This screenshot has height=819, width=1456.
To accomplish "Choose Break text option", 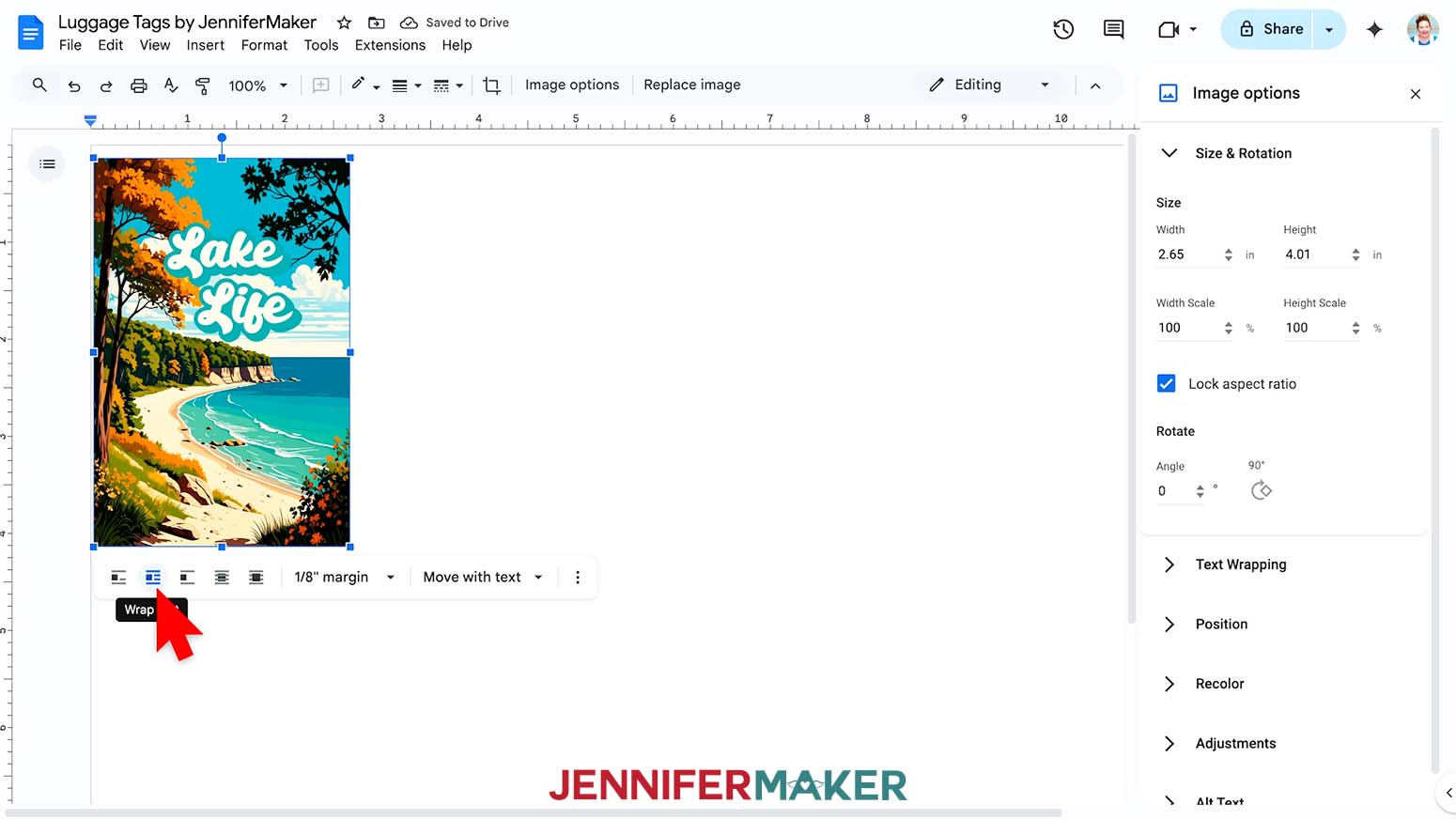I will (x=187, y=577).
